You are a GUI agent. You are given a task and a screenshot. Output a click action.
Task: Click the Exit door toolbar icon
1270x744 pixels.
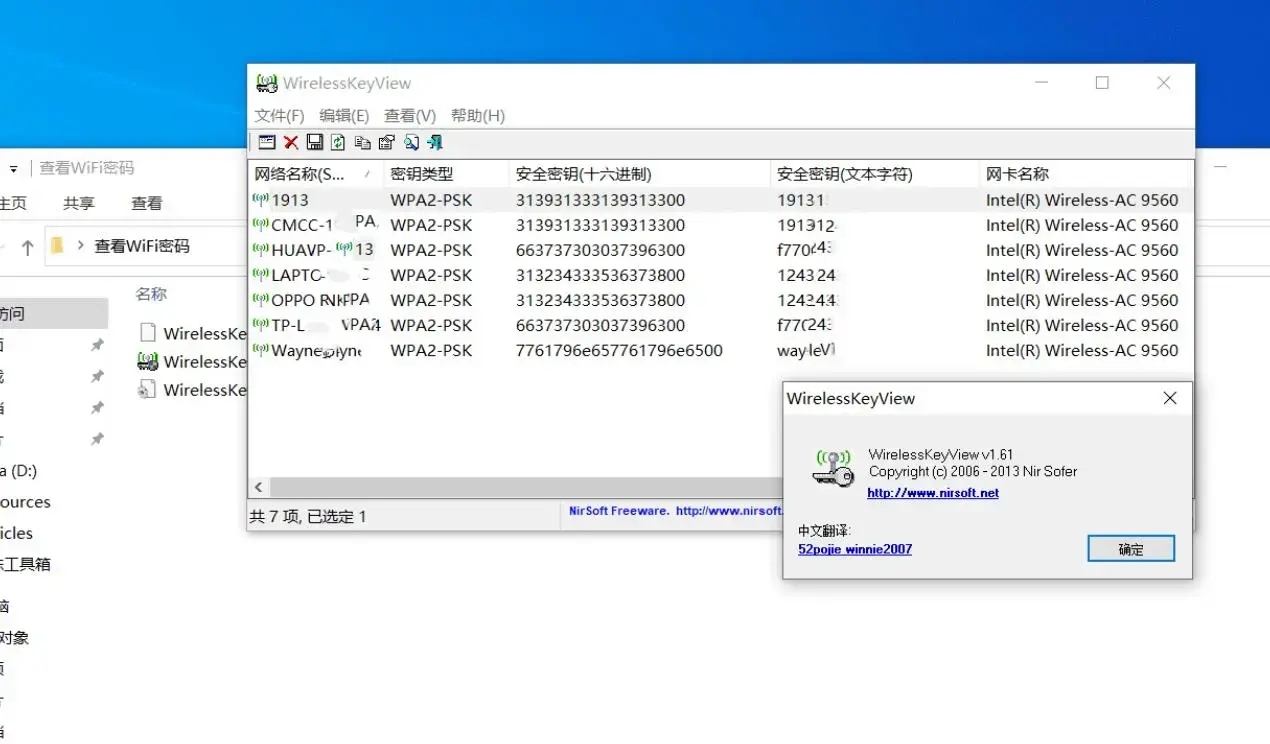coord(435,142)
